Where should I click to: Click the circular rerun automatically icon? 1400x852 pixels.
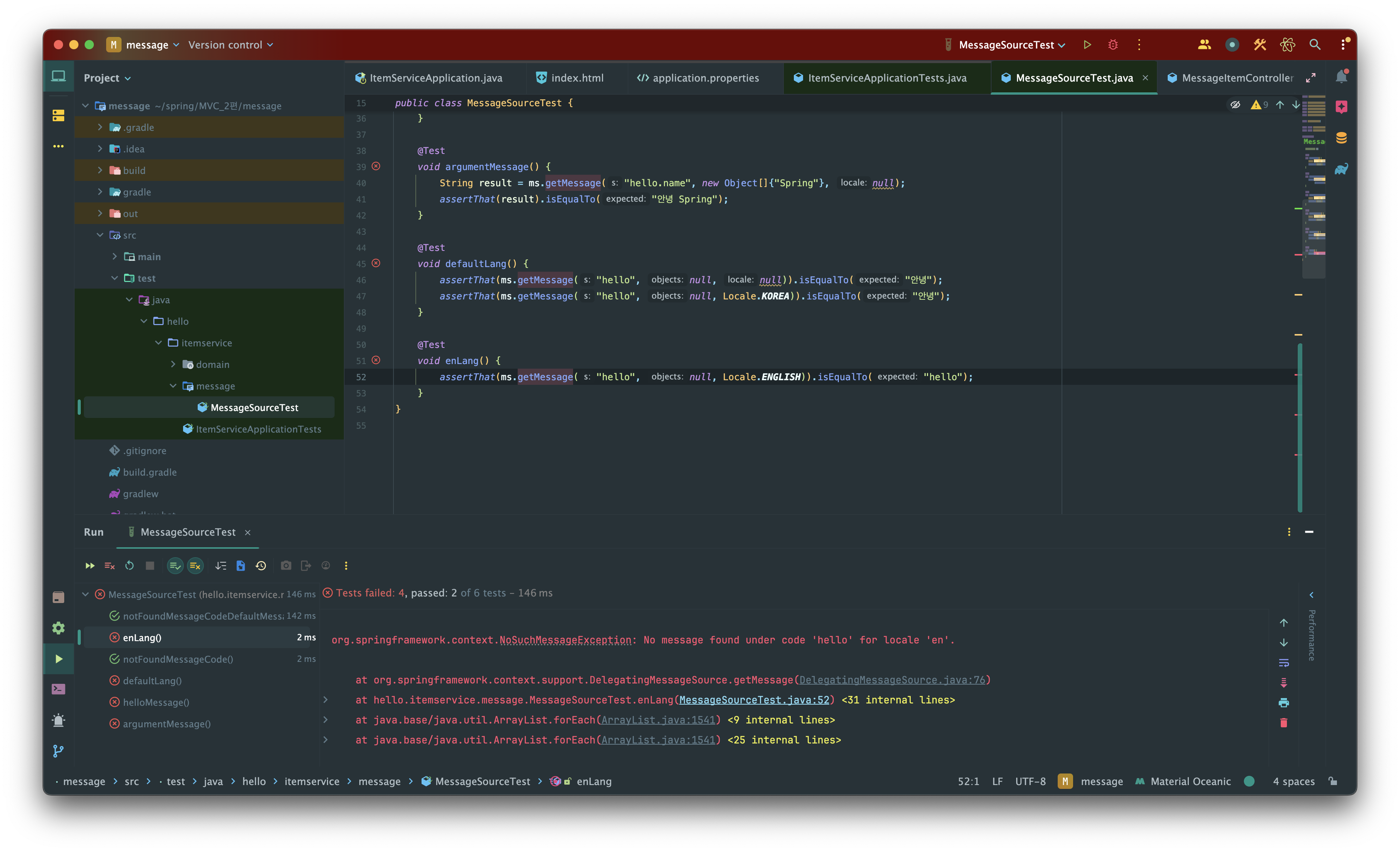130,566
